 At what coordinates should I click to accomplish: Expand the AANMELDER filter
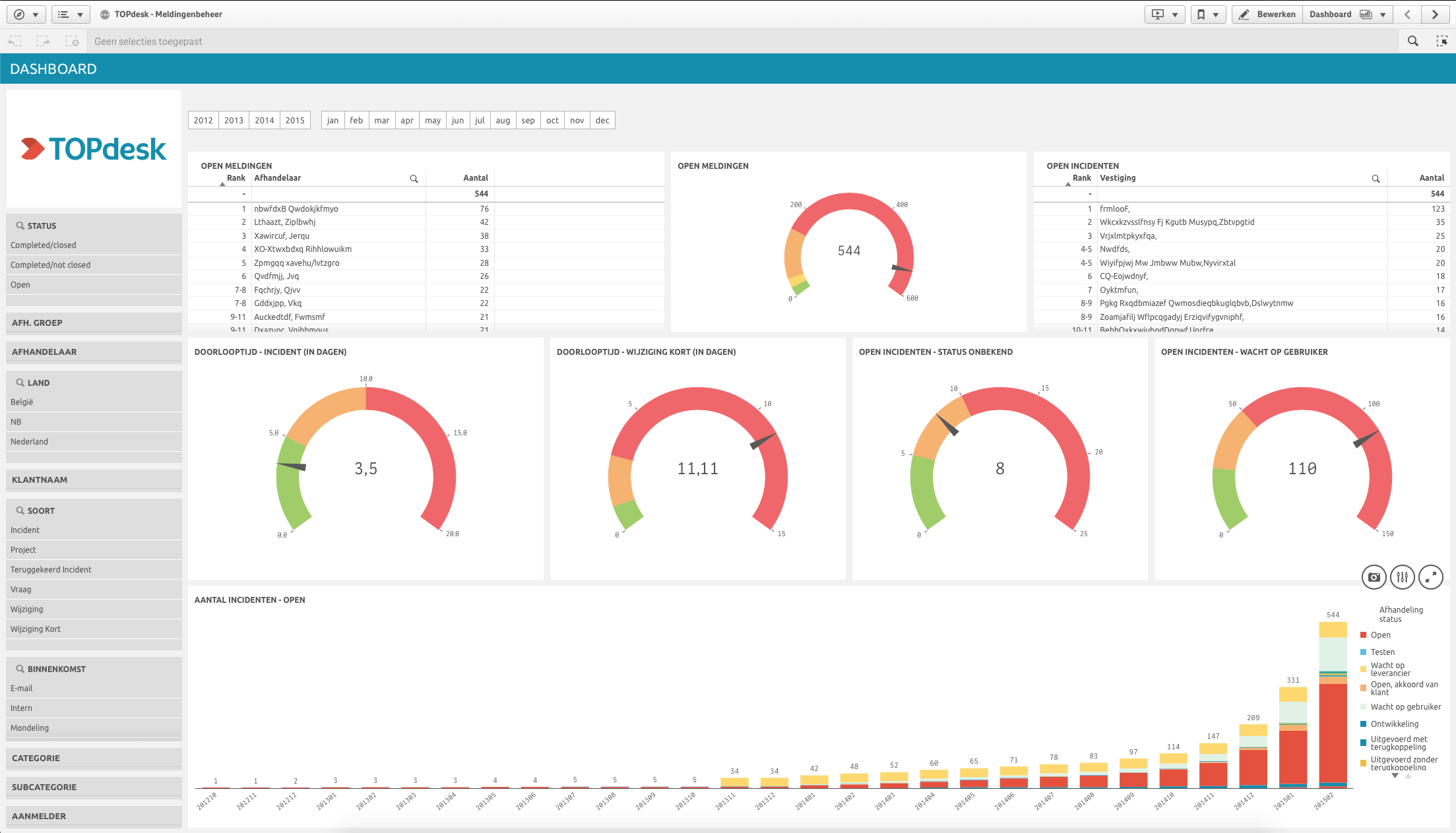click(94, 817)
